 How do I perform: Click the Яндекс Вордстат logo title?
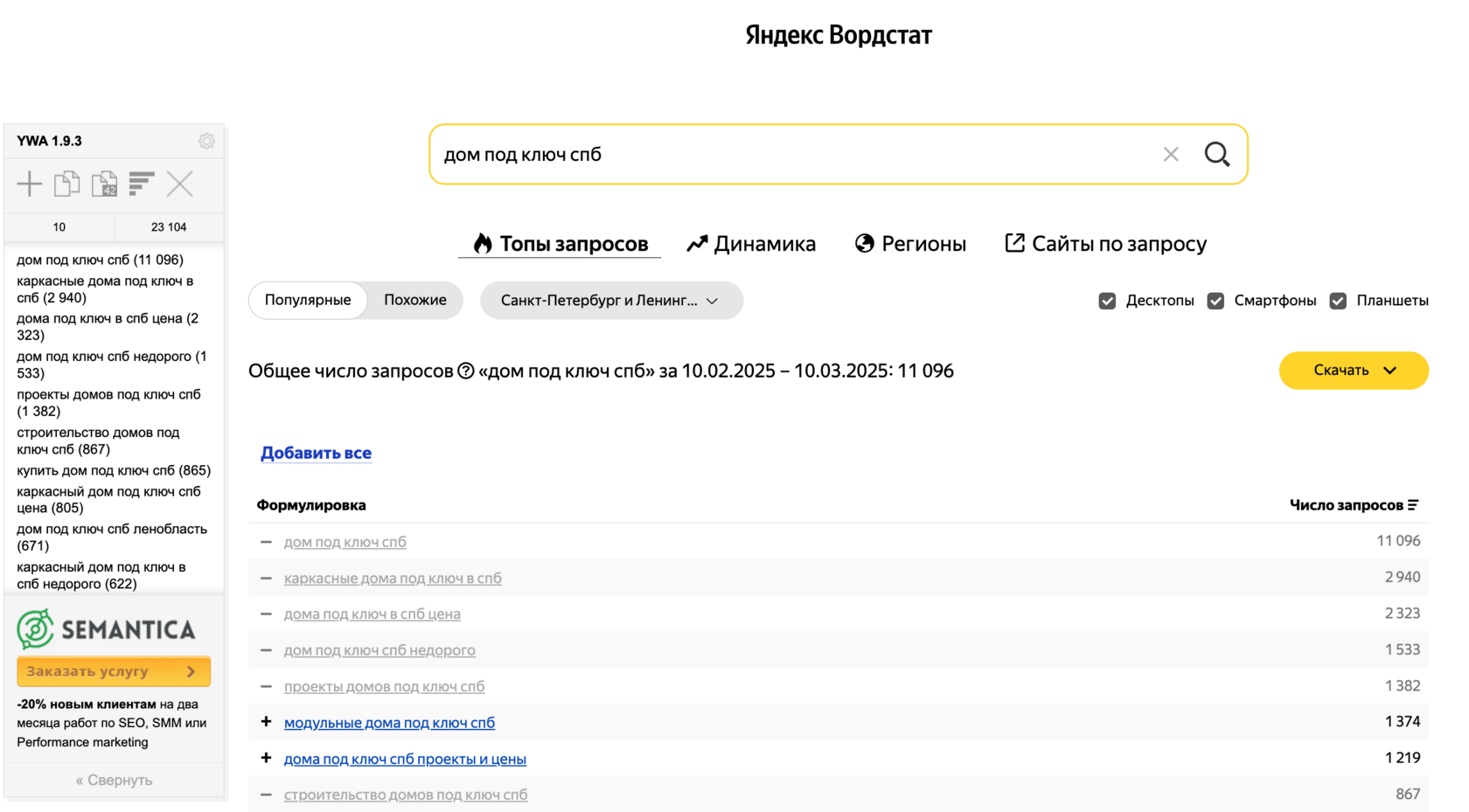click(x=839, y=35)
